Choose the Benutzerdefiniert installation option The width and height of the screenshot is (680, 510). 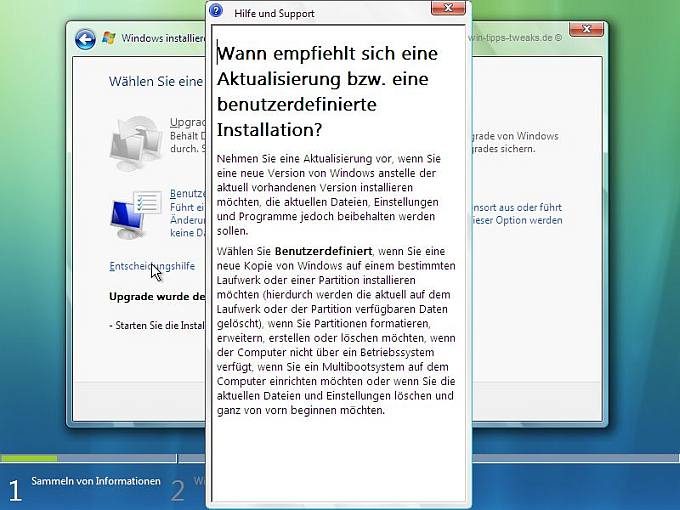click(188, 213)
